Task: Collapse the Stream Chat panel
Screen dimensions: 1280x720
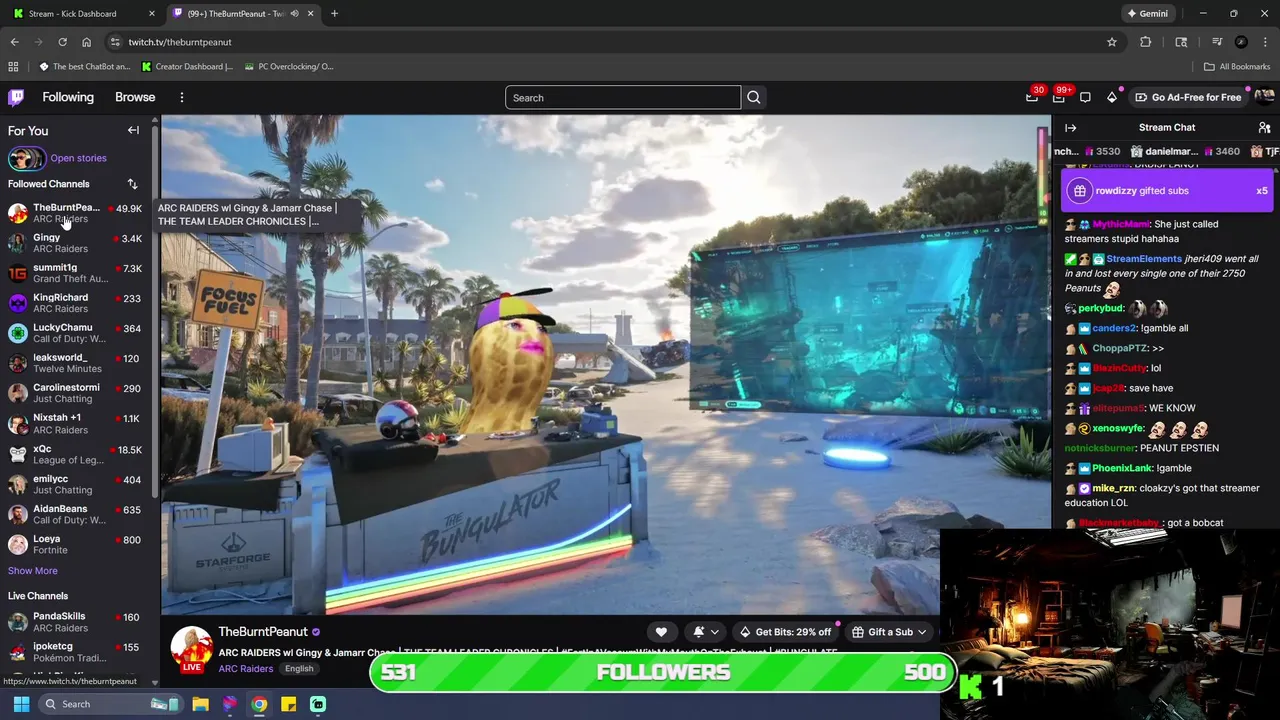Action: [x=1070, y=128]
